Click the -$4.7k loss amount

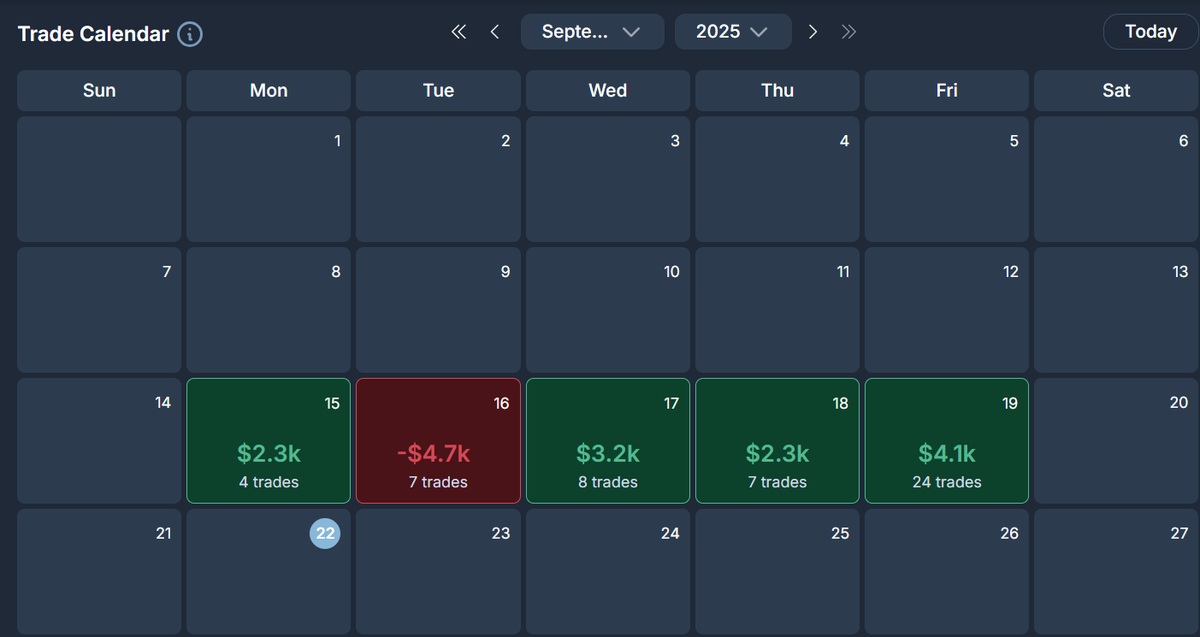coord(433,453)
